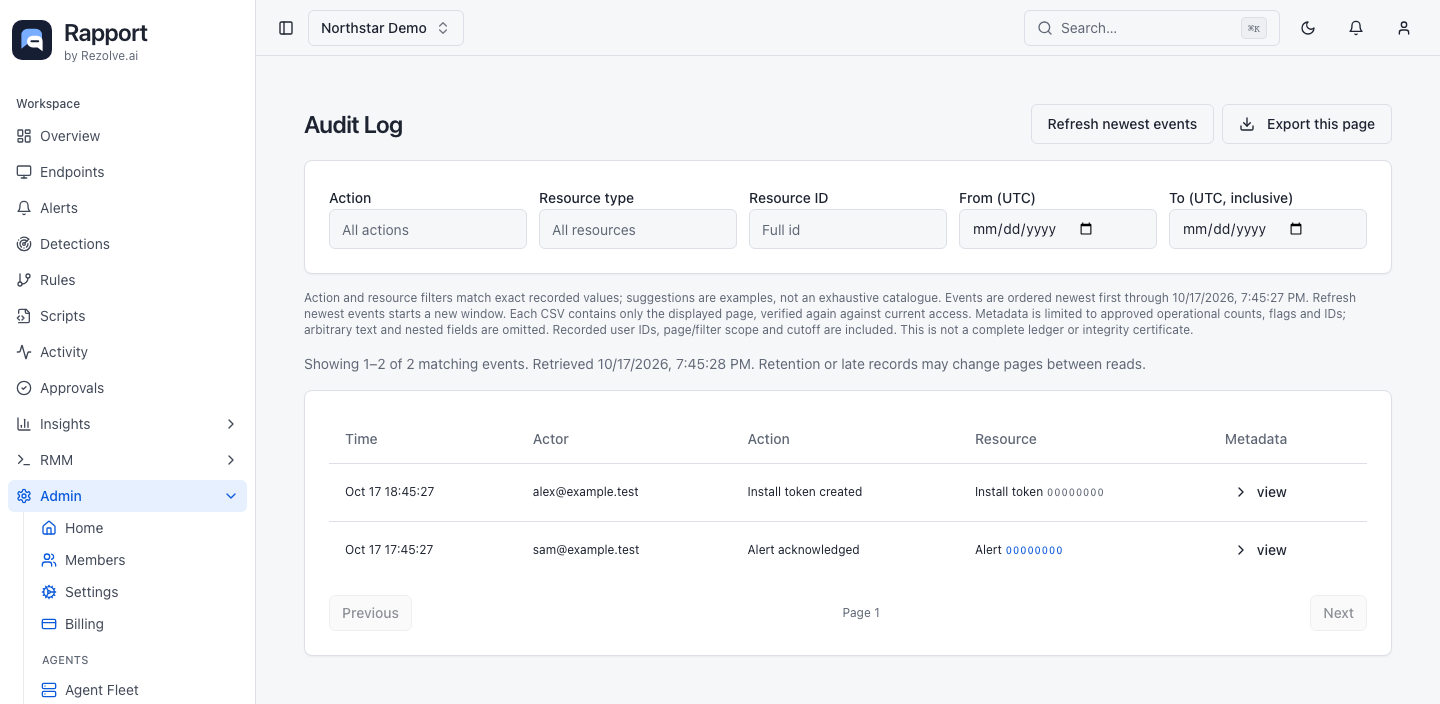Click the Alerts bell icon in sidebar
The width and height of the screenshot is (1440, 704).
click(x=24, y=208)
